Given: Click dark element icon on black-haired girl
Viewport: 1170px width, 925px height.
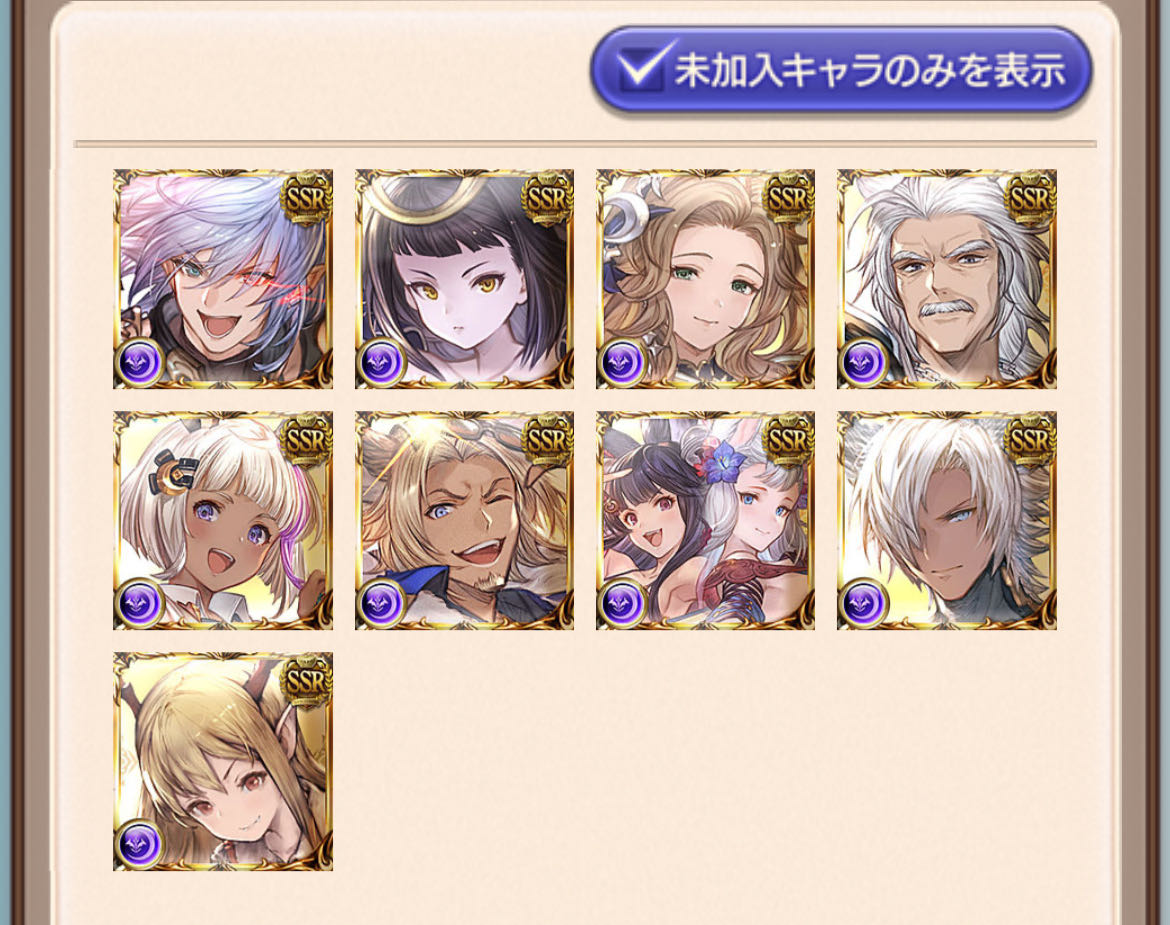Looking at the screenshot, I should (x=381, y=362).
